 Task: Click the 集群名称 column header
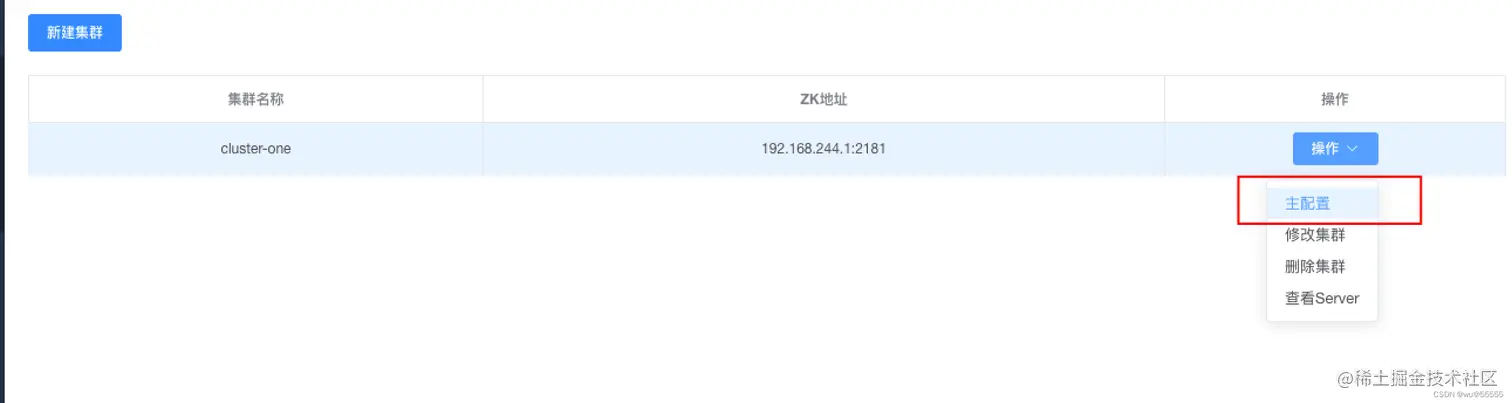256,99
